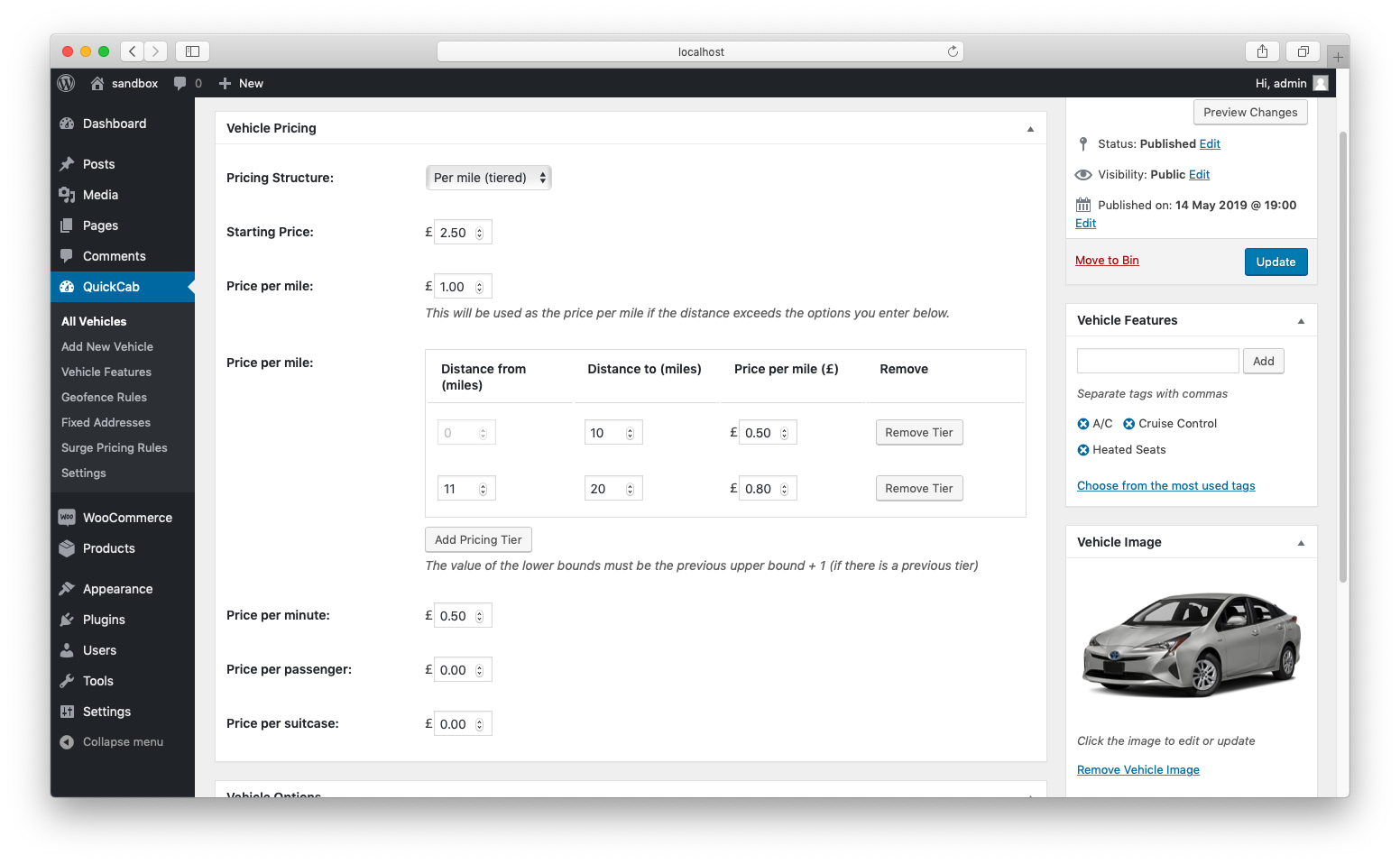
Task: Open the browser share icon
Action: click(1262, 51)
